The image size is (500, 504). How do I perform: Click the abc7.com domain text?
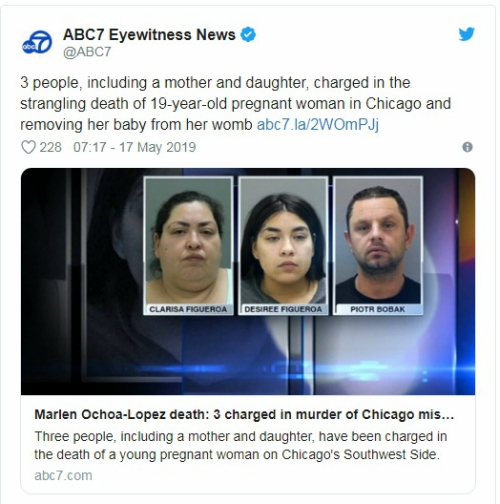pos(63,475)
